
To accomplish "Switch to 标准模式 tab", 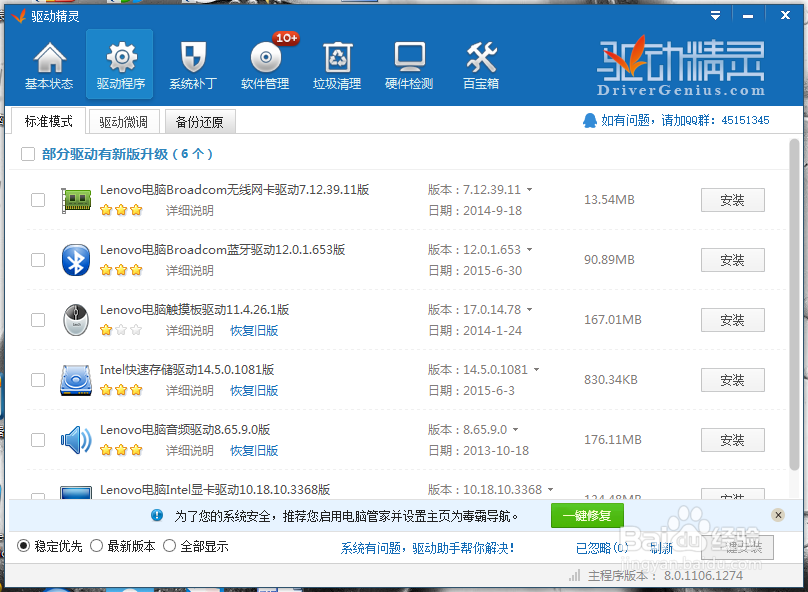I will point(48,121).
